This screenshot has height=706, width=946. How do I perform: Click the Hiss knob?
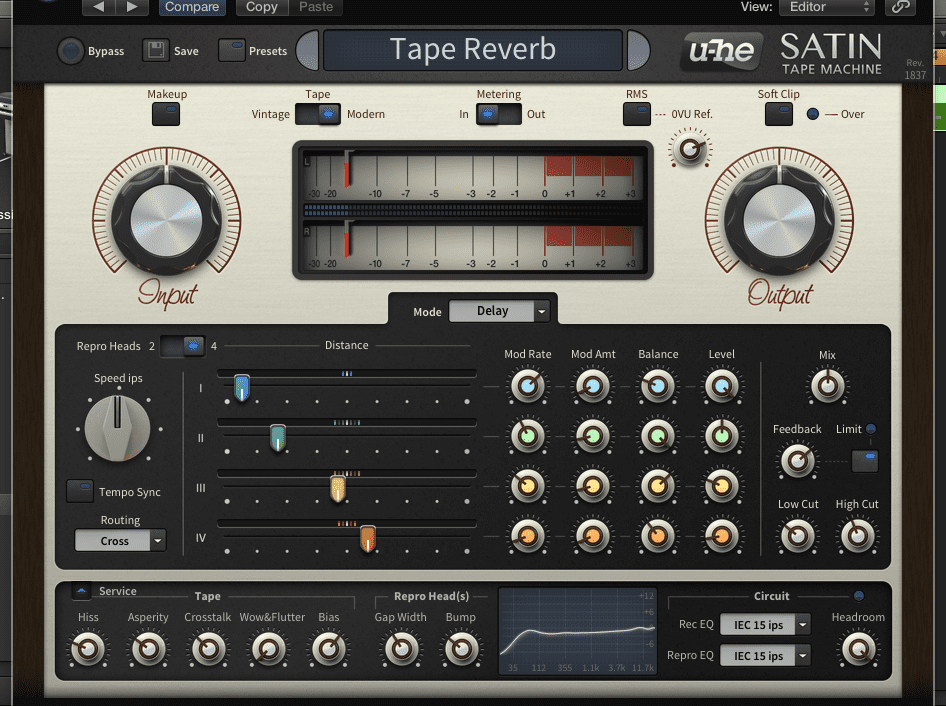point(88,649)
